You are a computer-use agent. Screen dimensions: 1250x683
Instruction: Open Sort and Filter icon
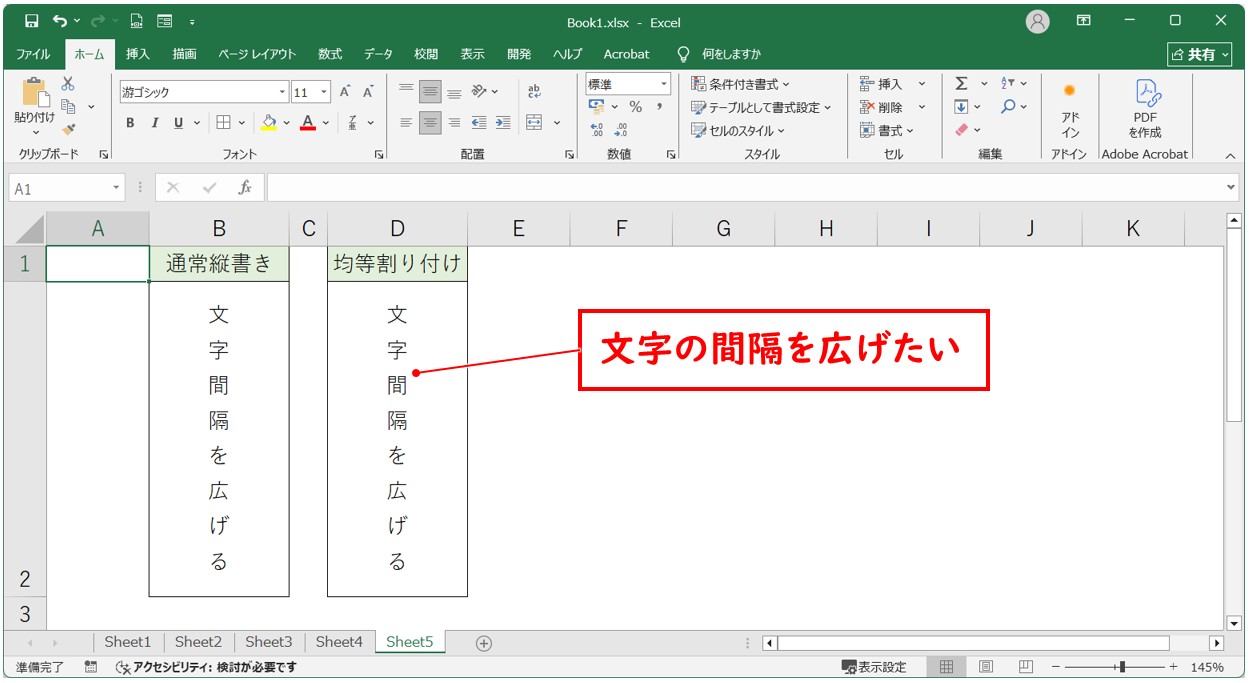1008,84
